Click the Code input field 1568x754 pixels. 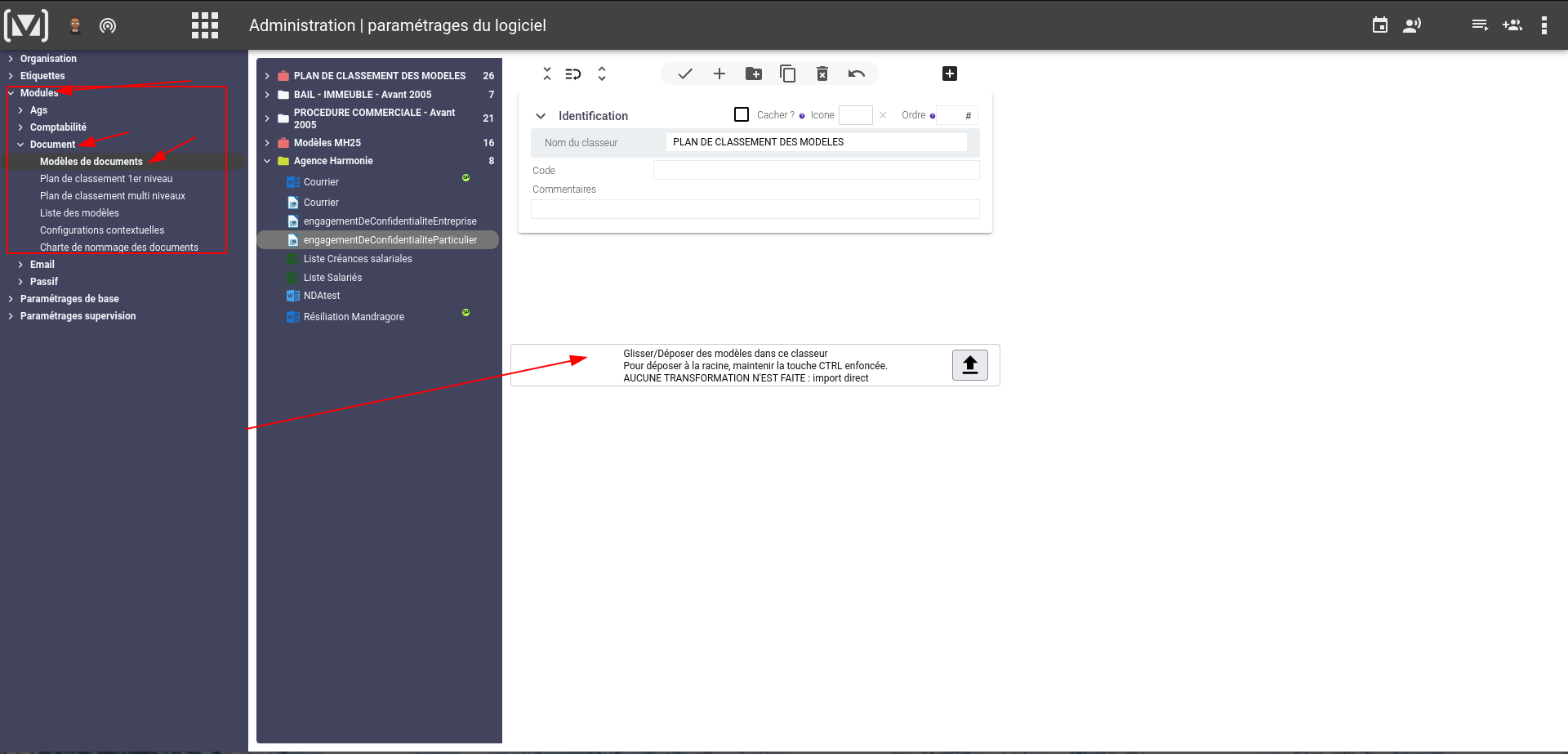click(816, 170)
